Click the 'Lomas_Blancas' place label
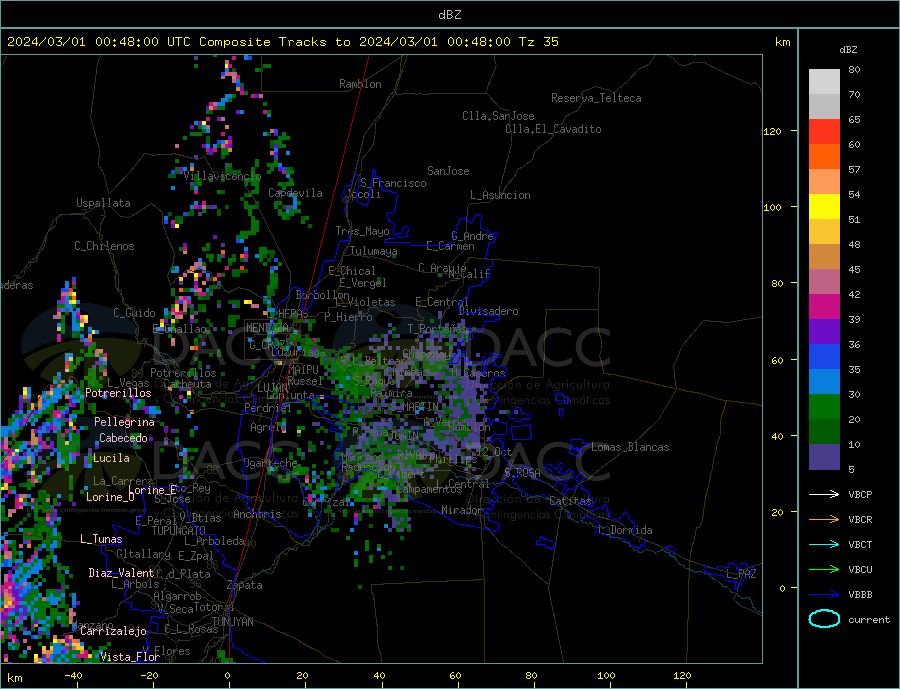 point(630,447)
